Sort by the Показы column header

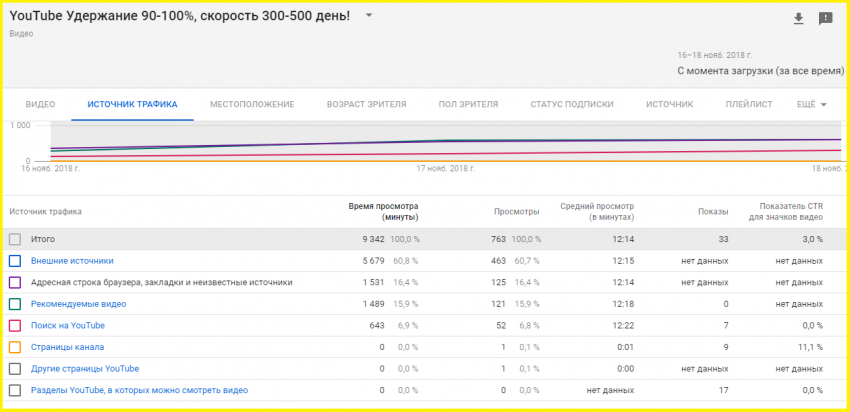(713, 212)
